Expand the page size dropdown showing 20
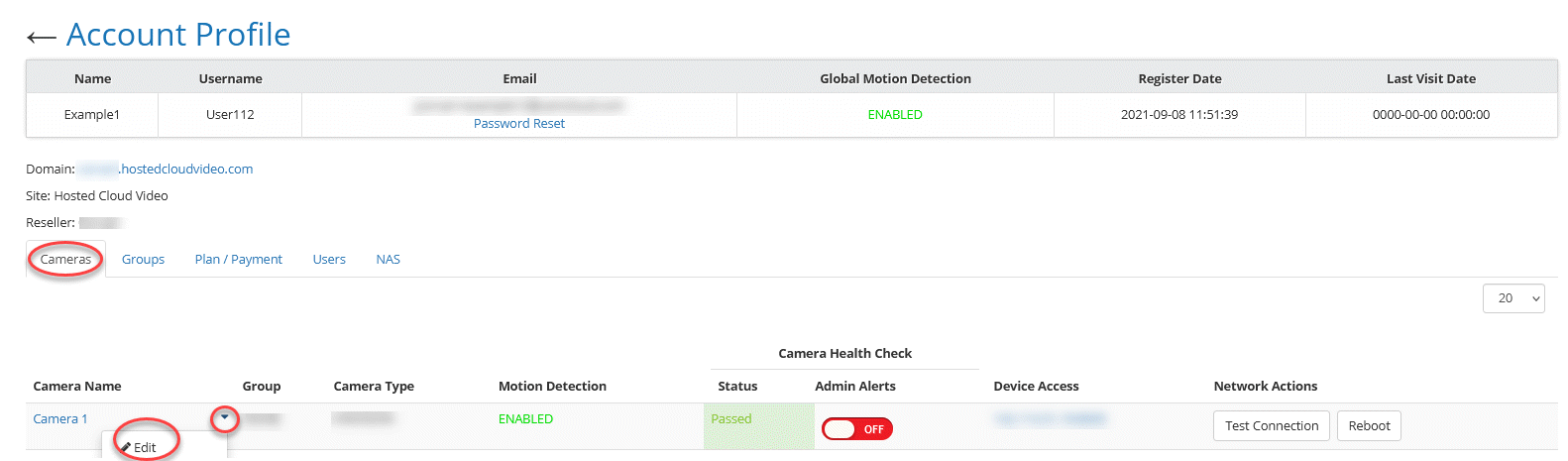 pyautogui.click(x=1512, y=298)
